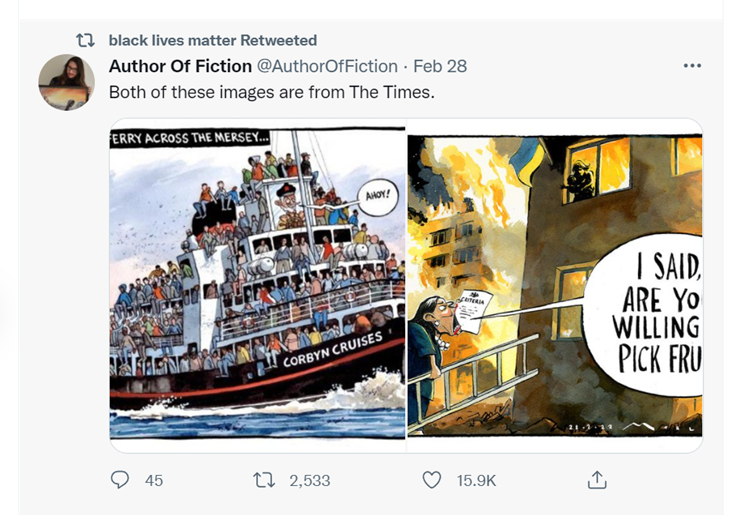Click the like count 15.9K

[x=476, y=480]
